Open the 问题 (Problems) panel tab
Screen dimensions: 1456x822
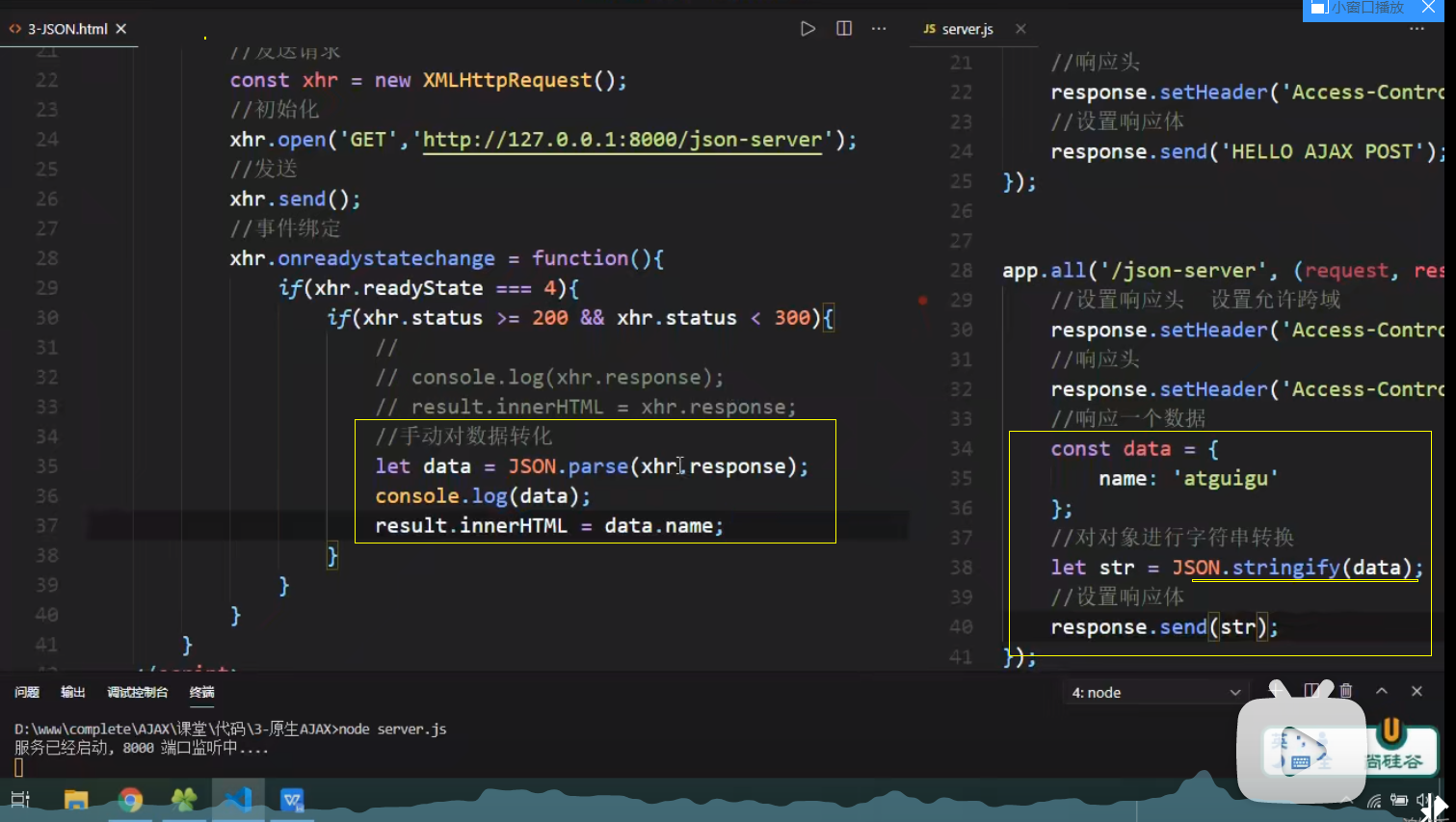(27, 692)
